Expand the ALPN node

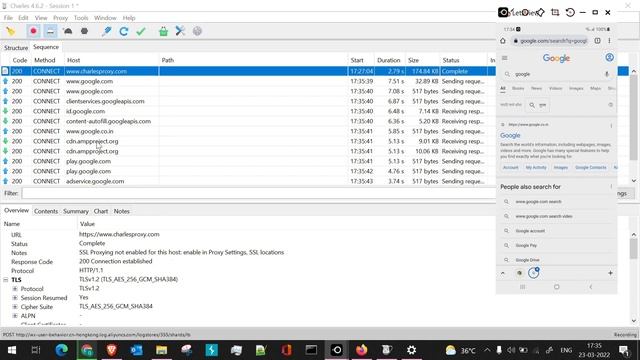click(x=15, y=316)
